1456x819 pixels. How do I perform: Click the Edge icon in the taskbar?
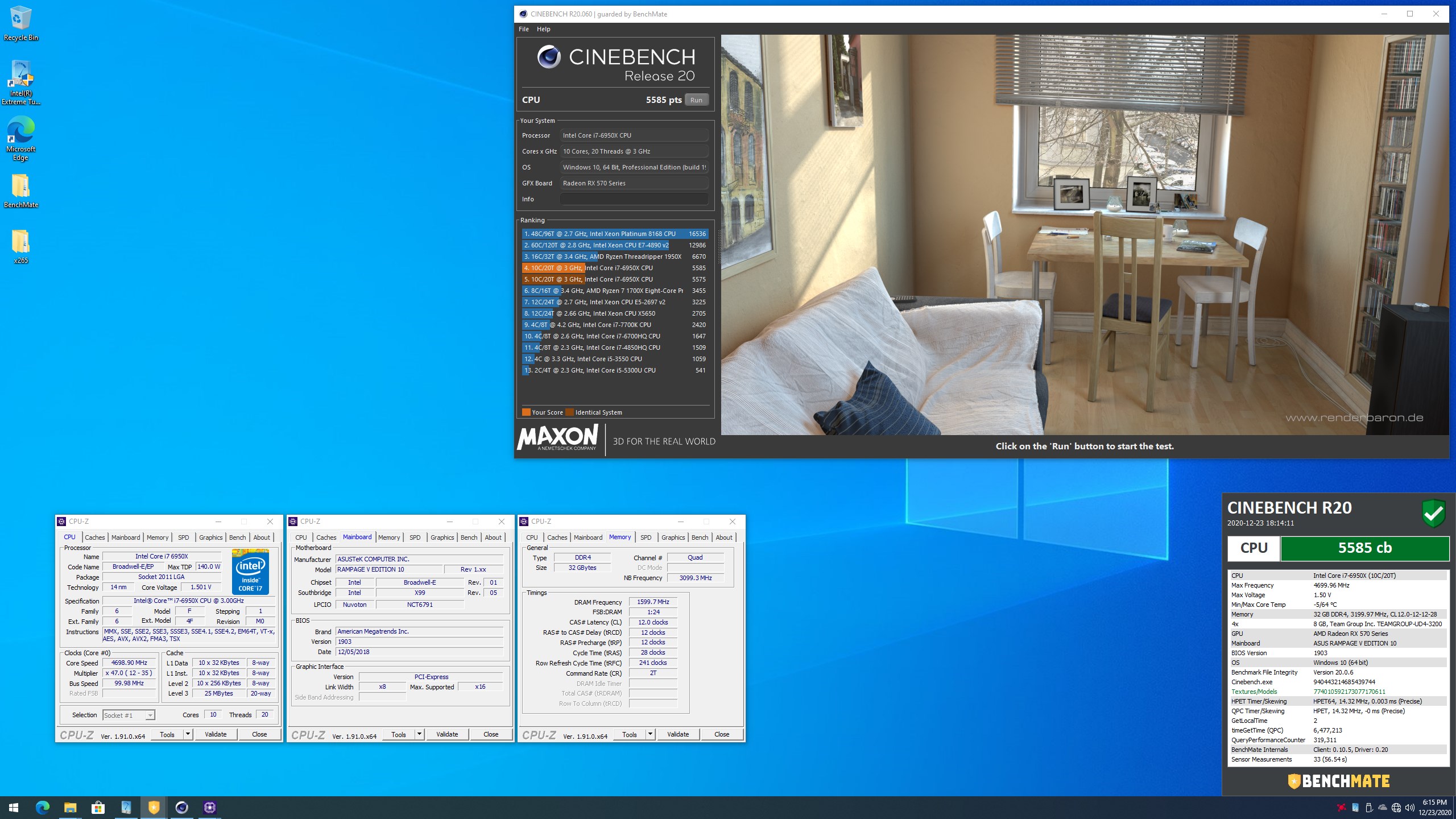pos(42,807)
